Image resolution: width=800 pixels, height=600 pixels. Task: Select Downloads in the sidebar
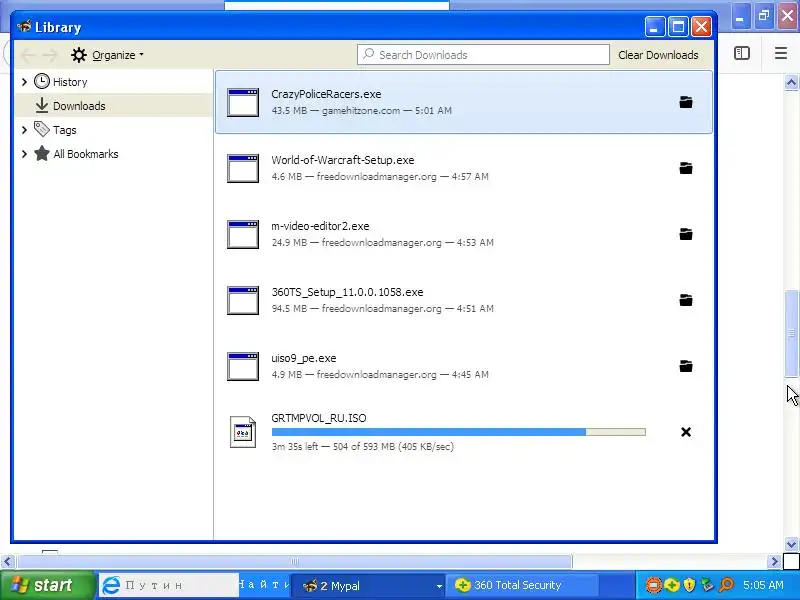coord(79,106)
